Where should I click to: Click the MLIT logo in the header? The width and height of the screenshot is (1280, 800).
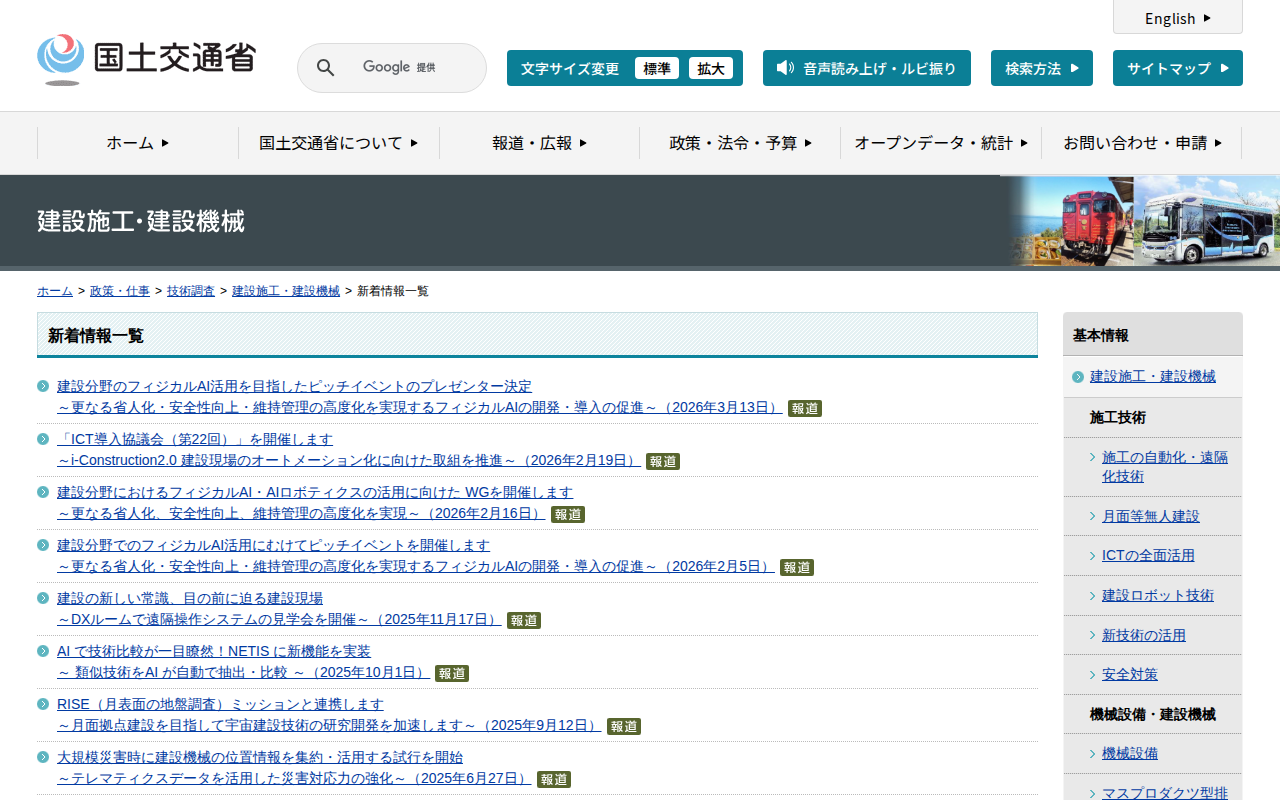(x=147, y=59)
